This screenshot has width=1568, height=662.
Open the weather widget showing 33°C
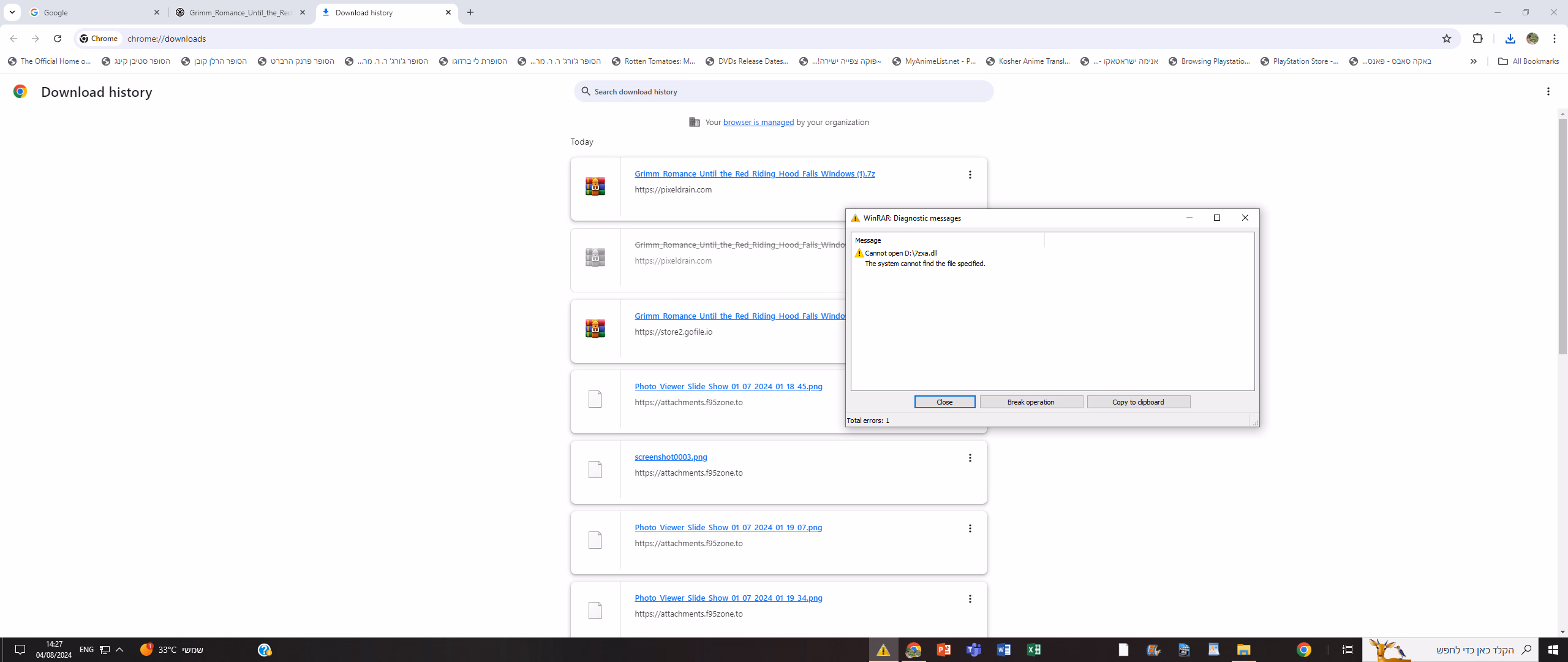click(171, 650)
